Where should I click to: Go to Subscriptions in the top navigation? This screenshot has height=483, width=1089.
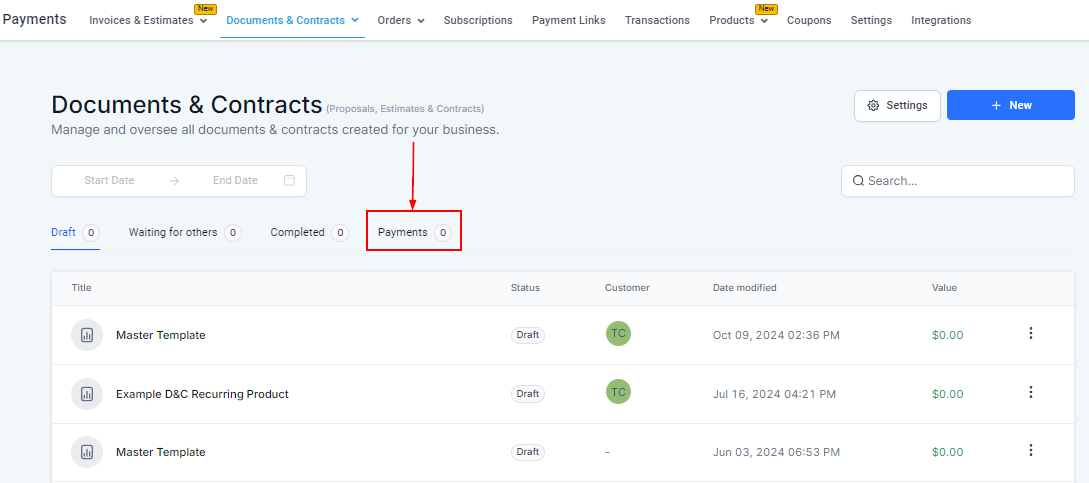(x=478, y=20)
